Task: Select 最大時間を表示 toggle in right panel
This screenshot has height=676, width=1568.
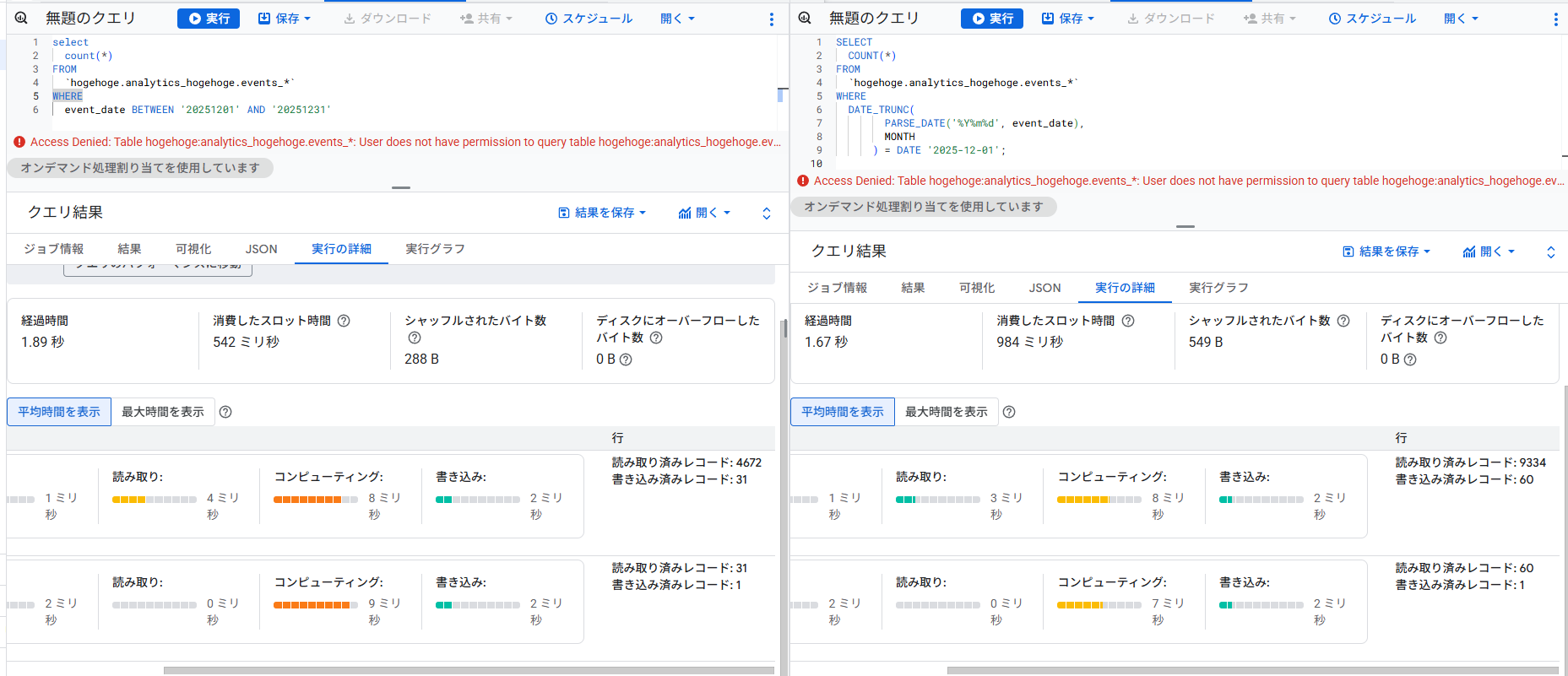Action: (x=947, y=412)
